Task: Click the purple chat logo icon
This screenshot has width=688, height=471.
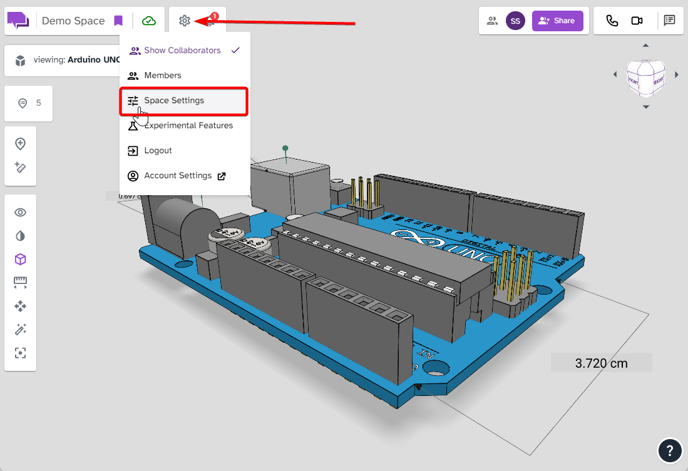Action: [x=18, y=21]
